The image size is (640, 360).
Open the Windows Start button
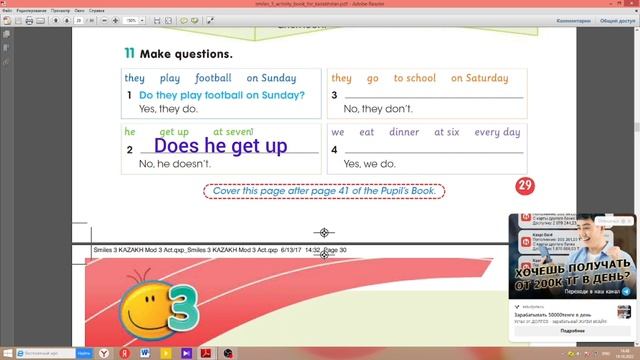click(x=7, y=353)
